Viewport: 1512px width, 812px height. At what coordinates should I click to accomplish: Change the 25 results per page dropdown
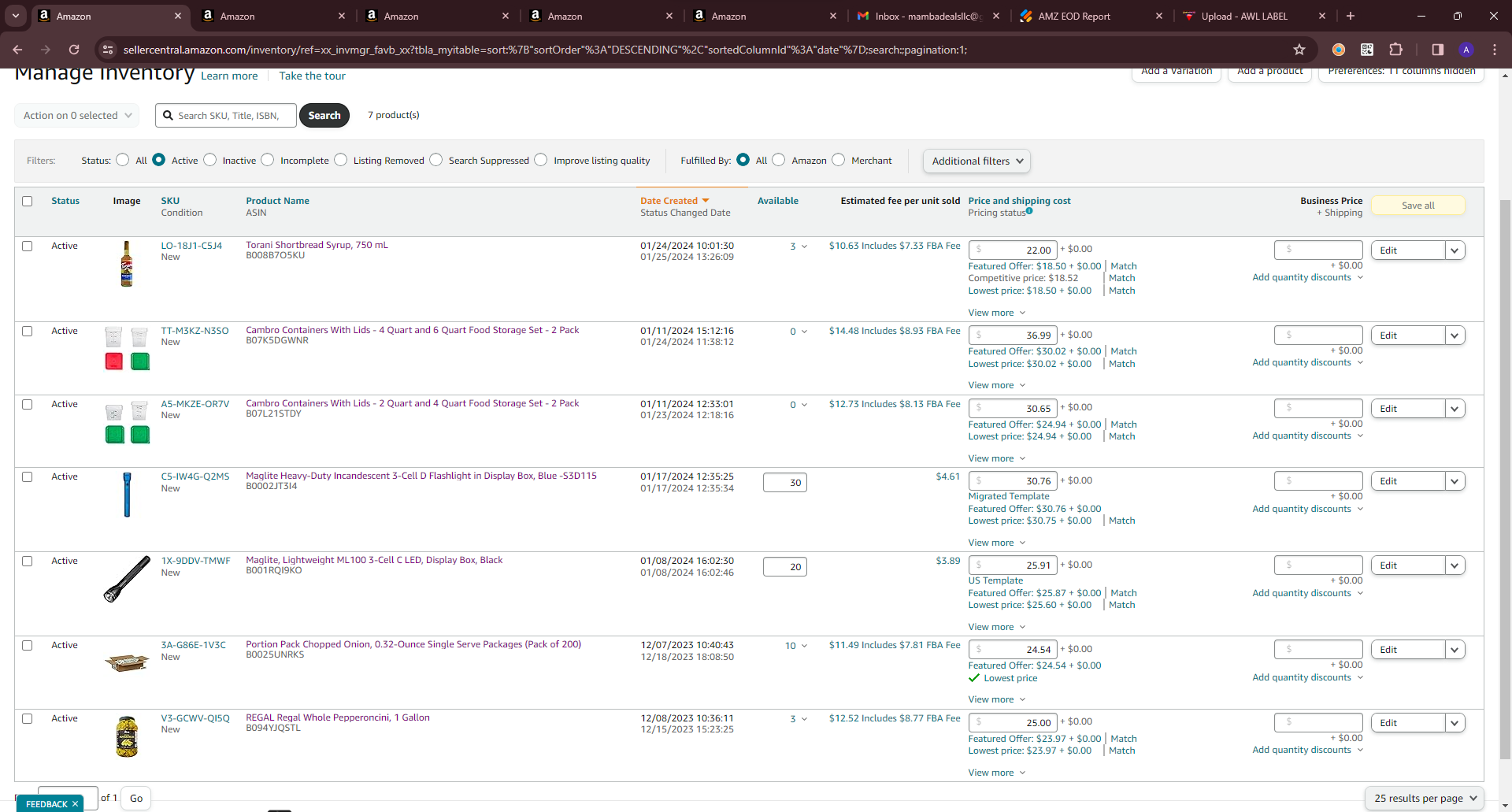(1425, 798)
